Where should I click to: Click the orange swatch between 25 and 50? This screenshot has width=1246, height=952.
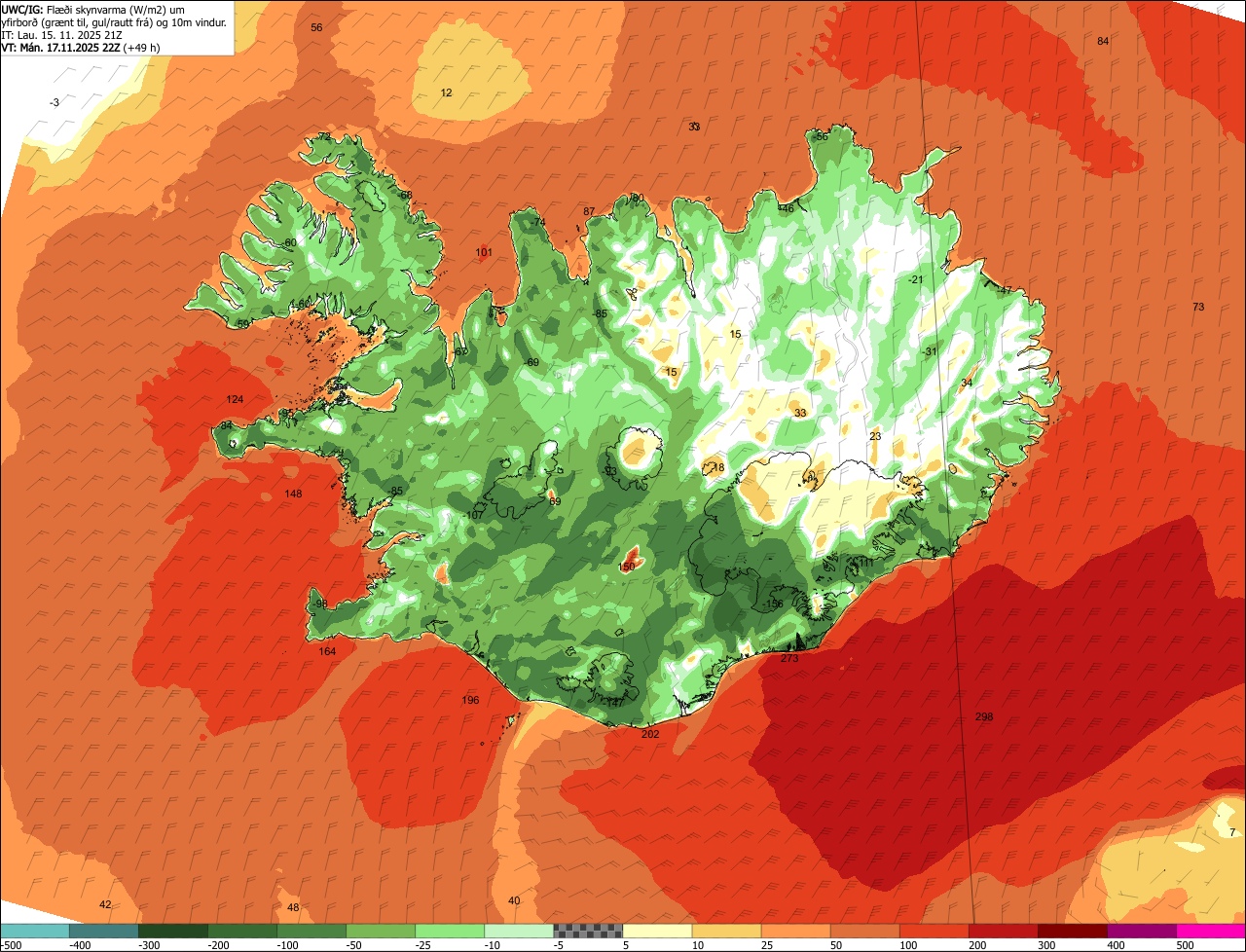point(795,931)
